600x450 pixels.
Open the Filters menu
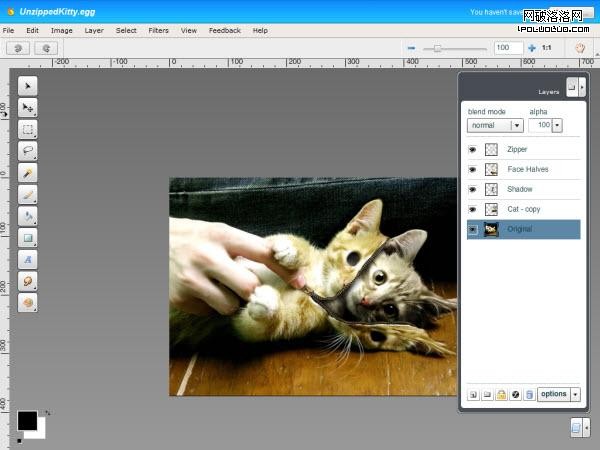[158, 31]
